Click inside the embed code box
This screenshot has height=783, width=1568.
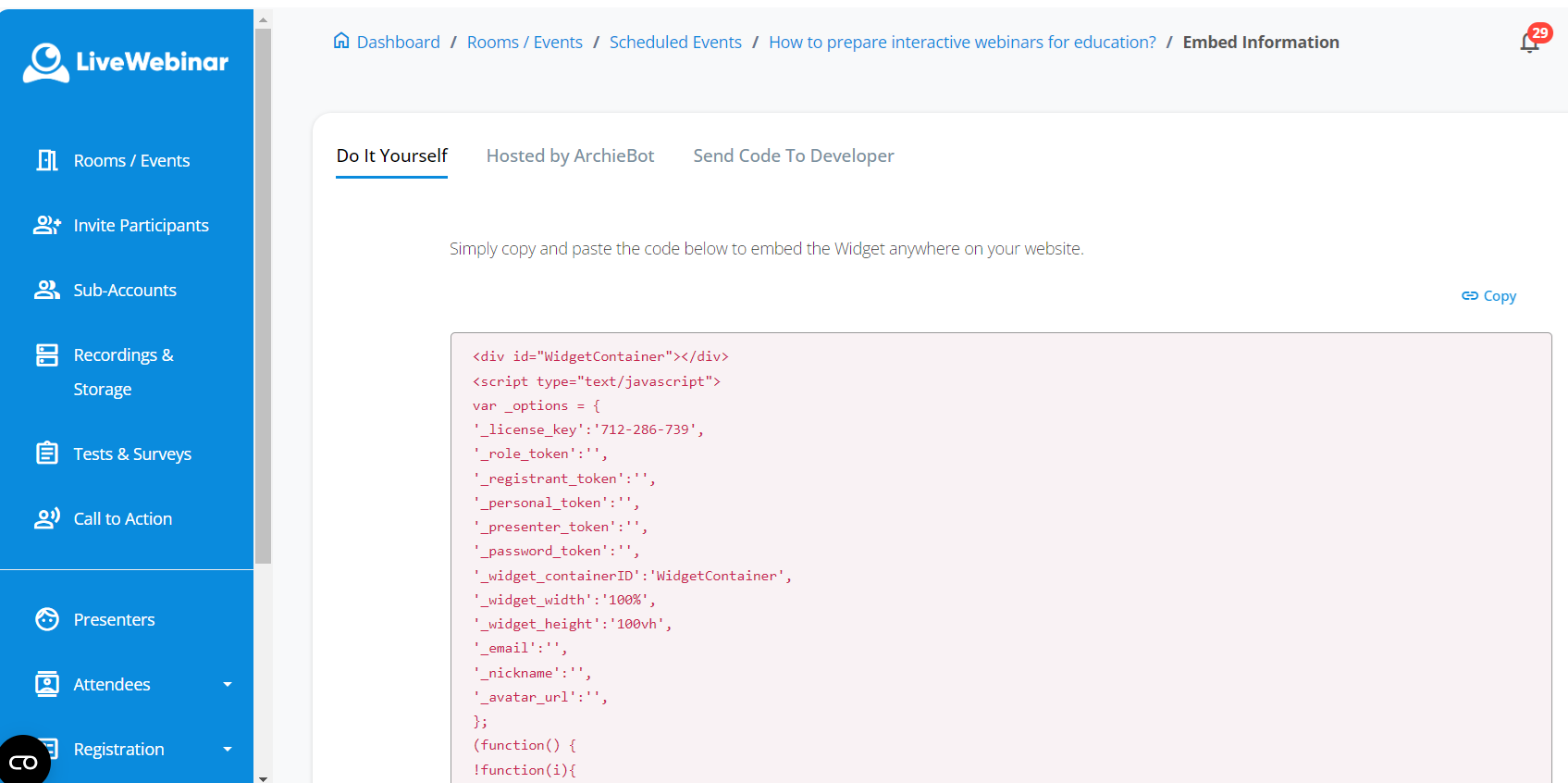click(x=999, y=555)
